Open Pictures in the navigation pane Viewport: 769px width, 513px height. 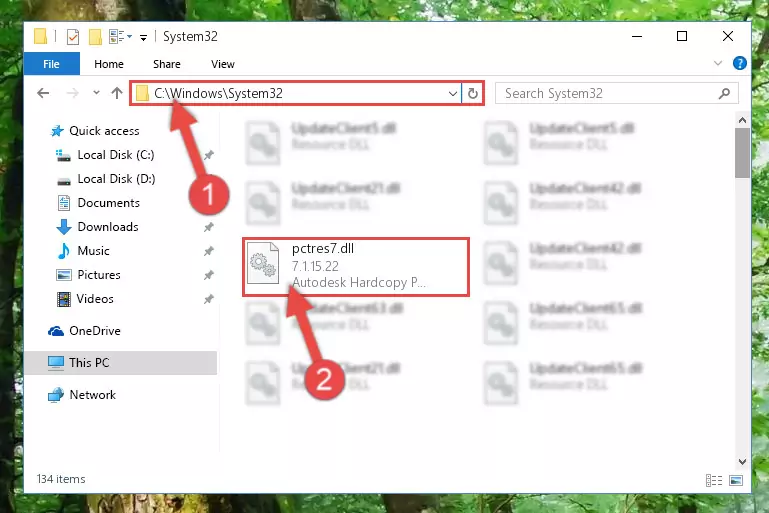pos(99,275)
